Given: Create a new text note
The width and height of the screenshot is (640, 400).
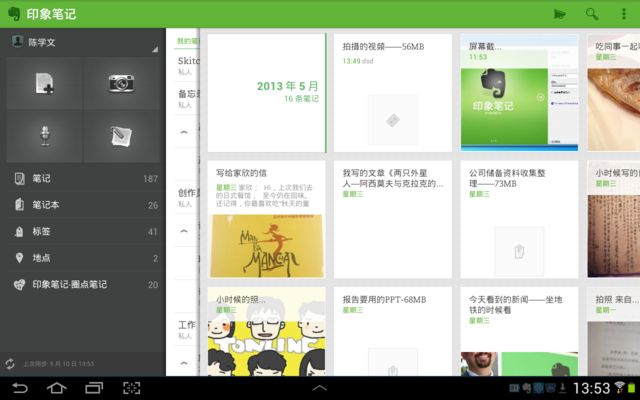Looking at the screenshot, I should pos(45,84).
